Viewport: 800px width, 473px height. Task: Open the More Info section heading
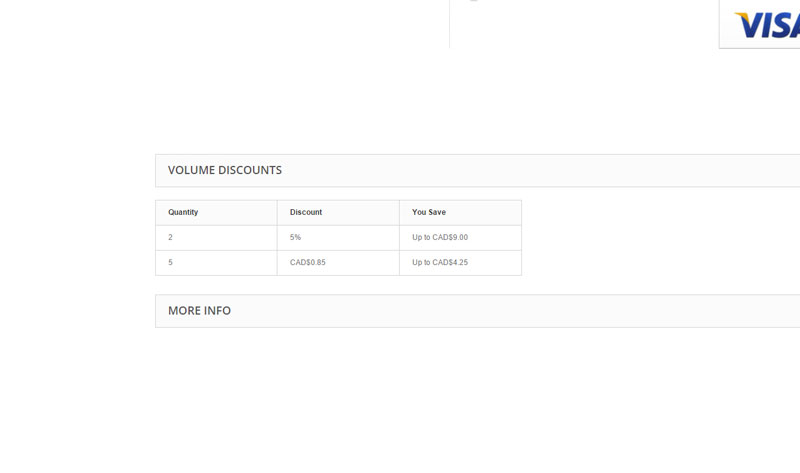pyautogui.click(x=478, y=311)
